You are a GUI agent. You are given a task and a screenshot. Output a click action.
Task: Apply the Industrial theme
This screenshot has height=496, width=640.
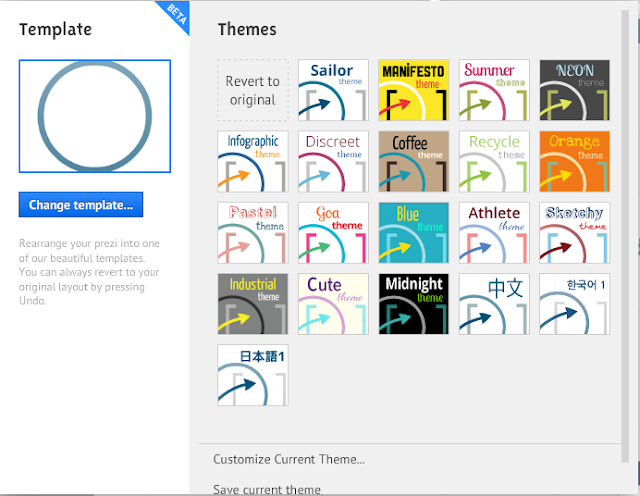point(253,304)
